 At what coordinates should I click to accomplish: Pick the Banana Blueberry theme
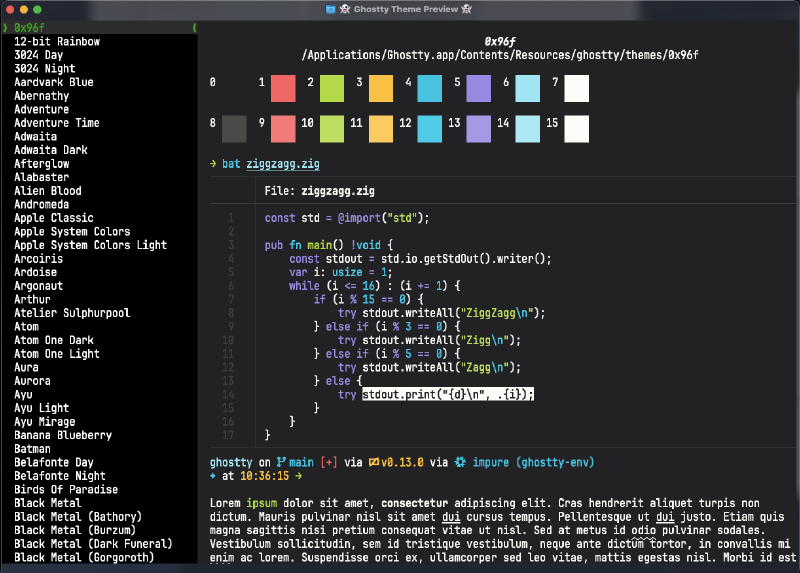63,435
